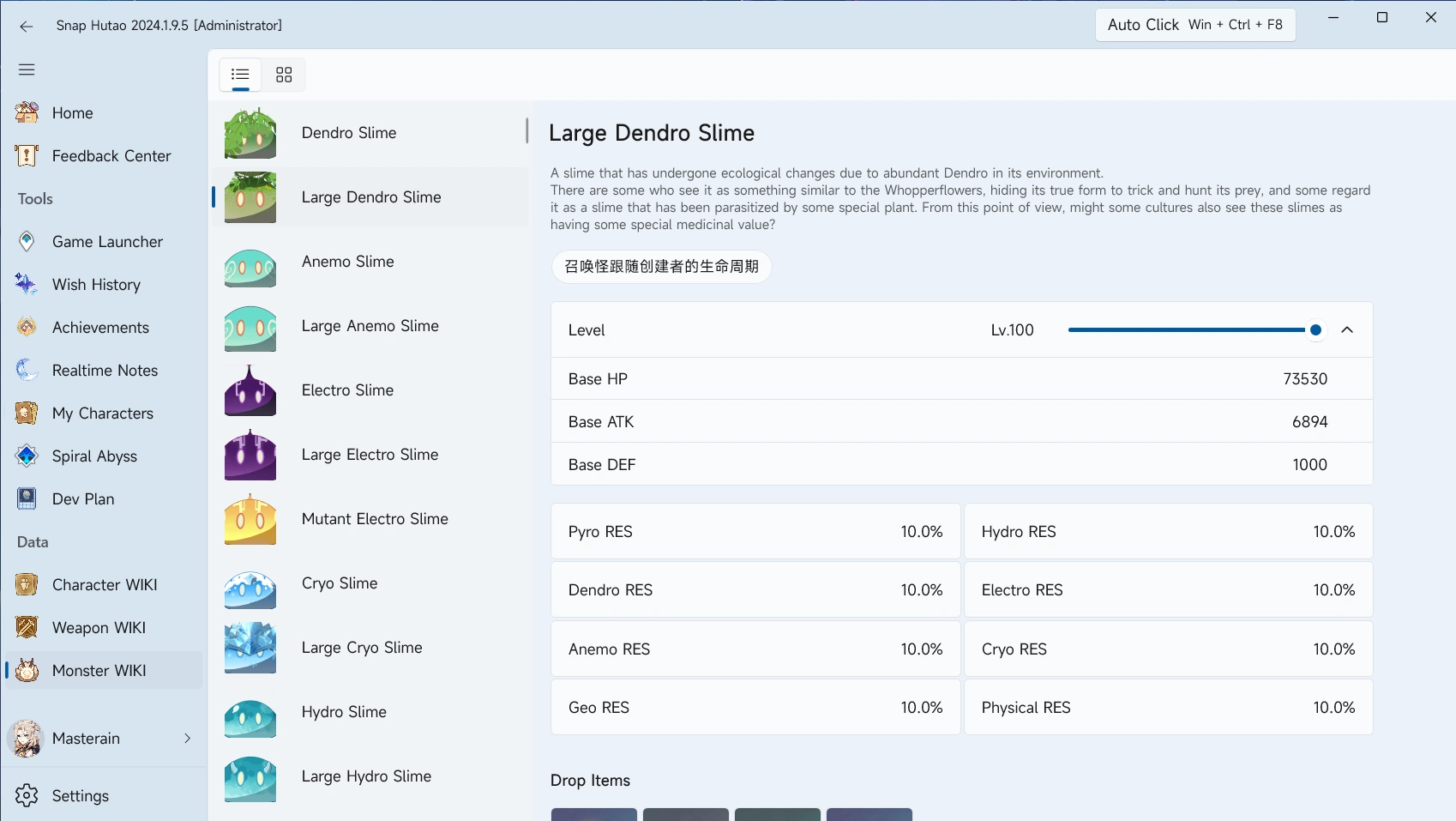Toggle the hamburger navigation menu
Image resolution: width=1456 pixels, height=821 pixels.
point(27,69)
